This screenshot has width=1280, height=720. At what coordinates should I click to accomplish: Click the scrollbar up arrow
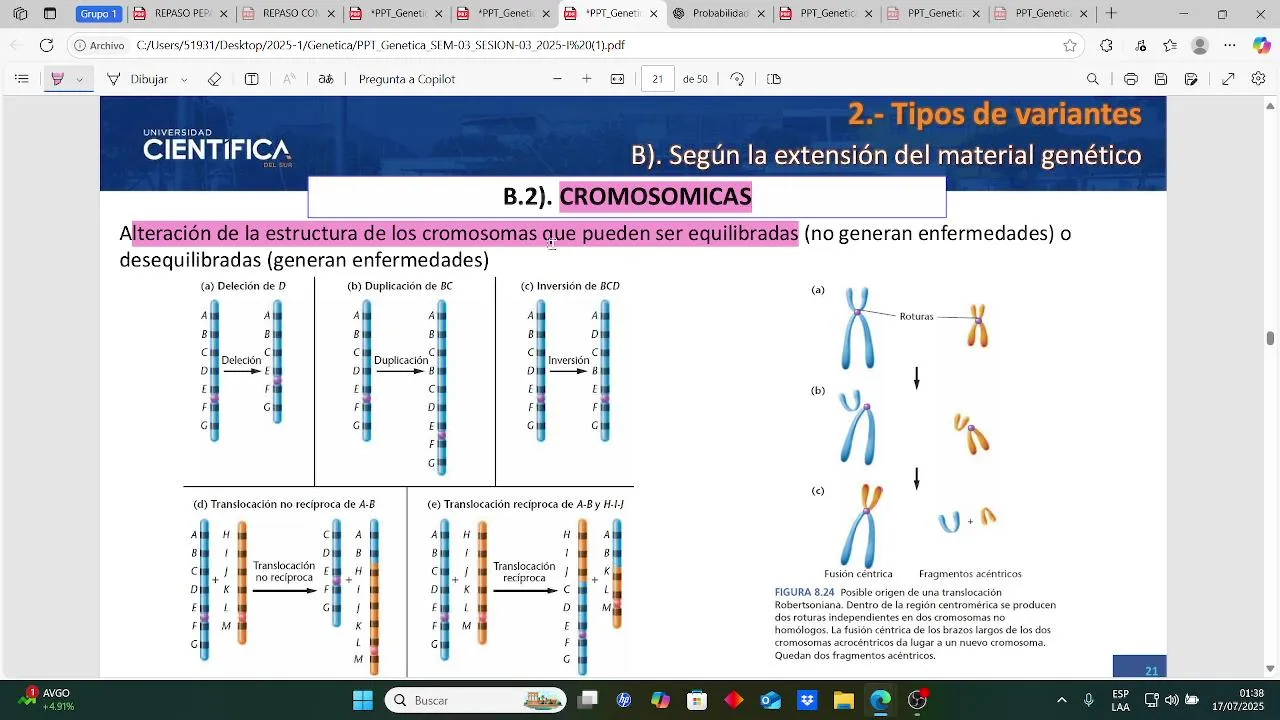[1271, 104]
